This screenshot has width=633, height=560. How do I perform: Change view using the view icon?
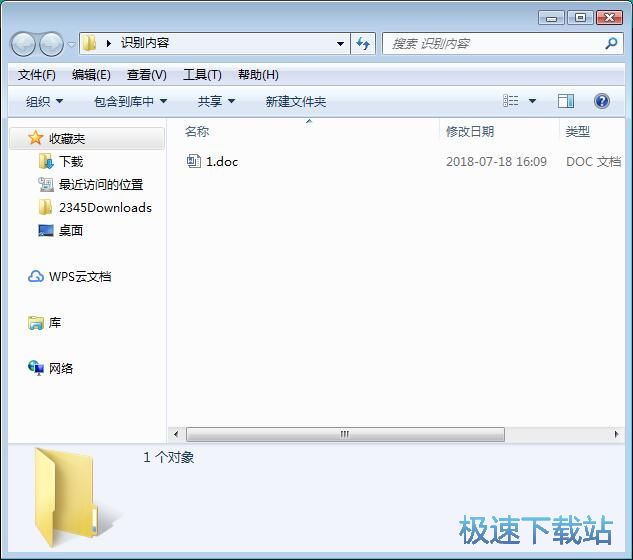(511, 101)
